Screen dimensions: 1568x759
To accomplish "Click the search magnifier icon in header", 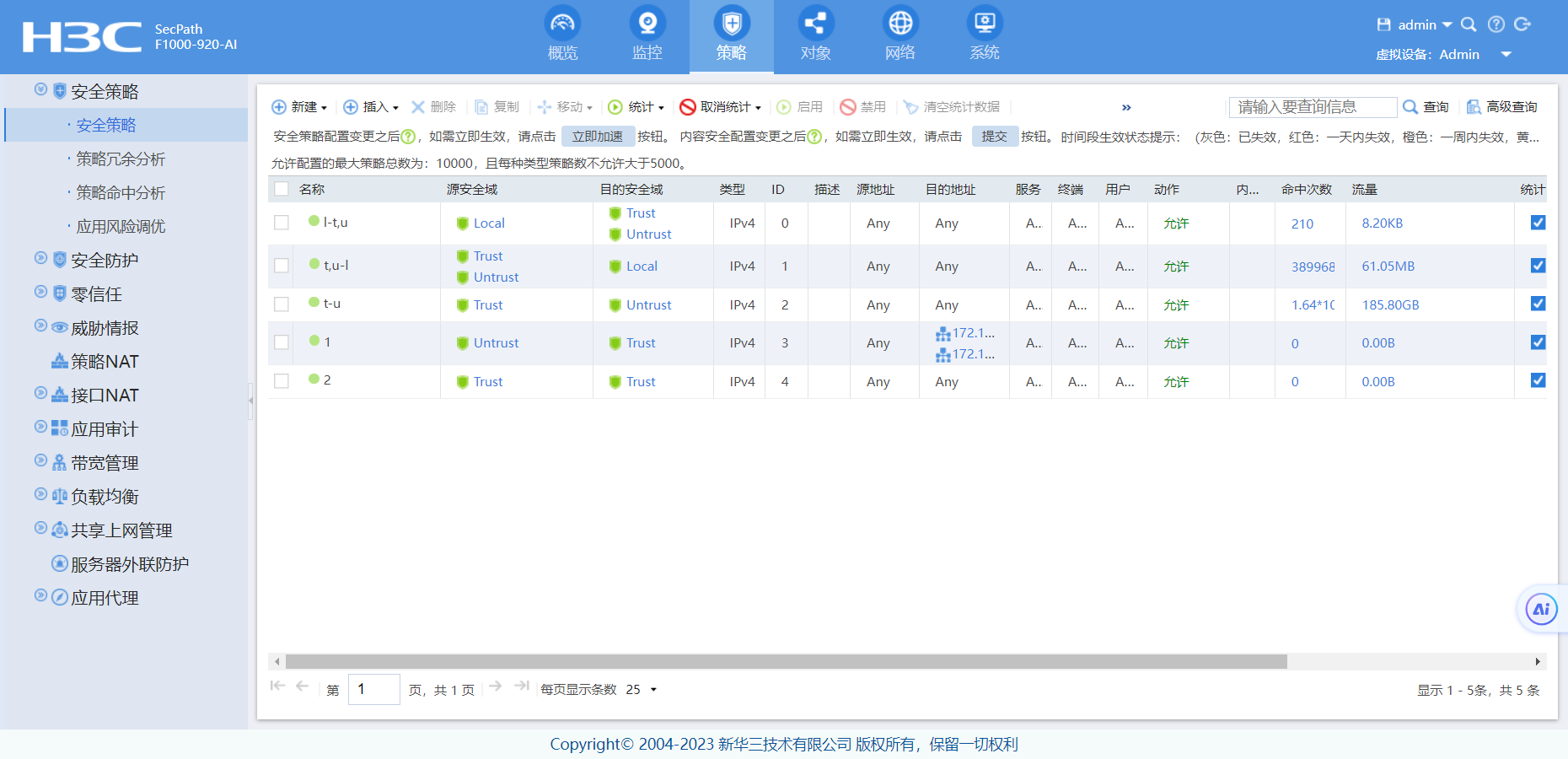I will [1469, 24].
